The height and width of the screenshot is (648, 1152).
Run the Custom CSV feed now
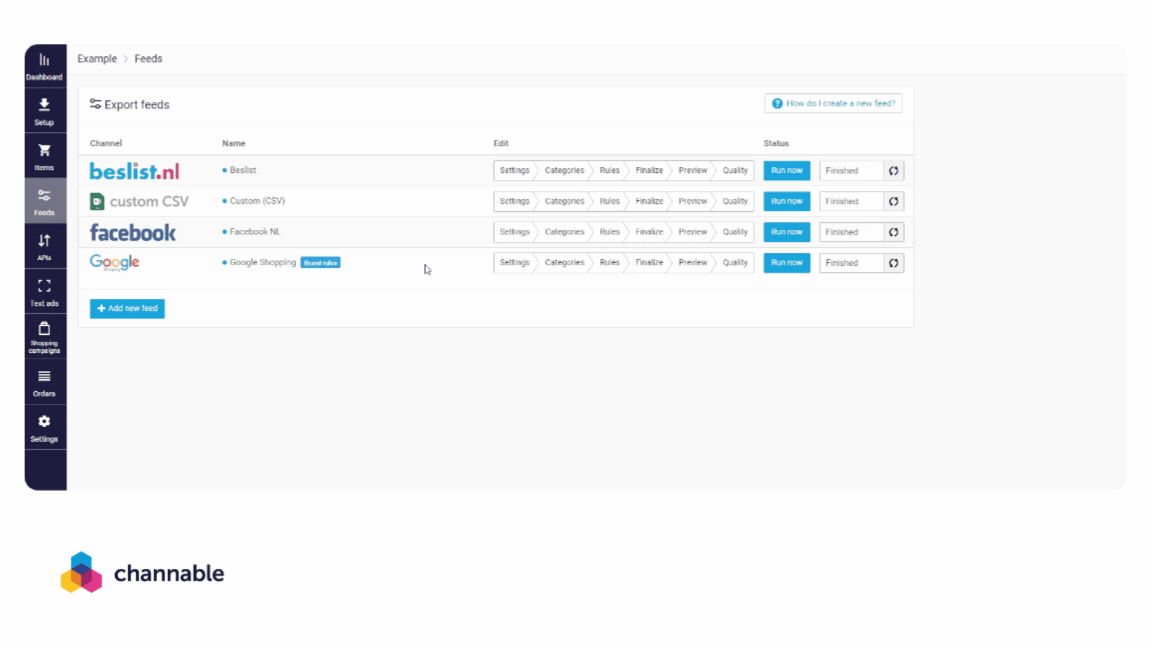tap(787, 201)
